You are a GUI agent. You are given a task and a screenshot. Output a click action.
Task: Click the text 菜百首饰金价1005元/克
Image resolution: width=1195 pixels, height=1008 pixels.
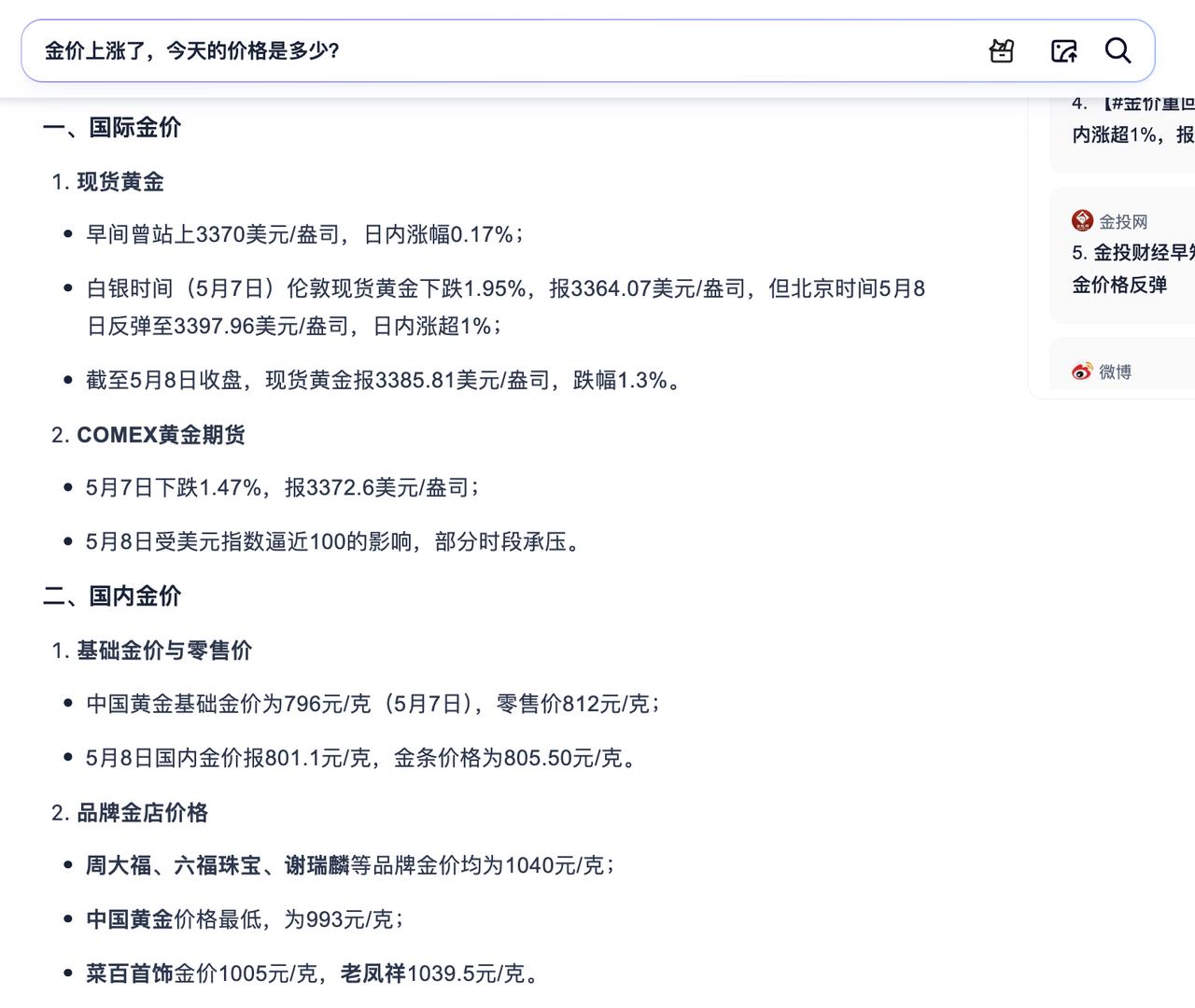pos(202,973)
